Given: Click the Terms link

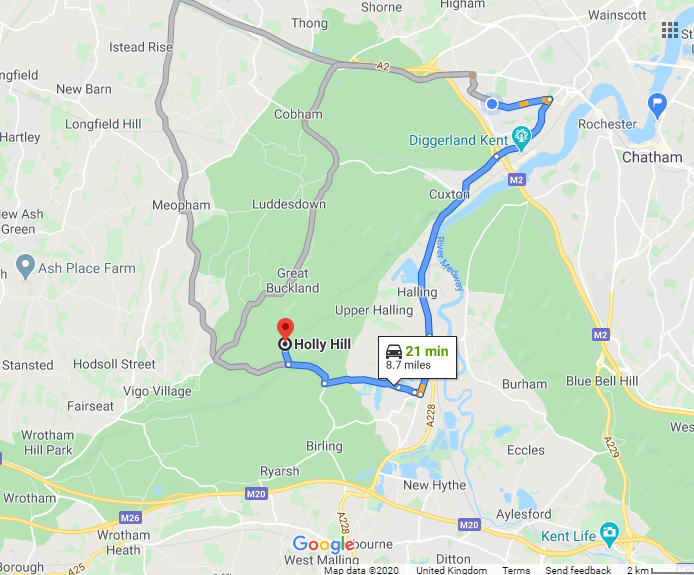Looking at the screenshot, I should (x=516, y=570).
